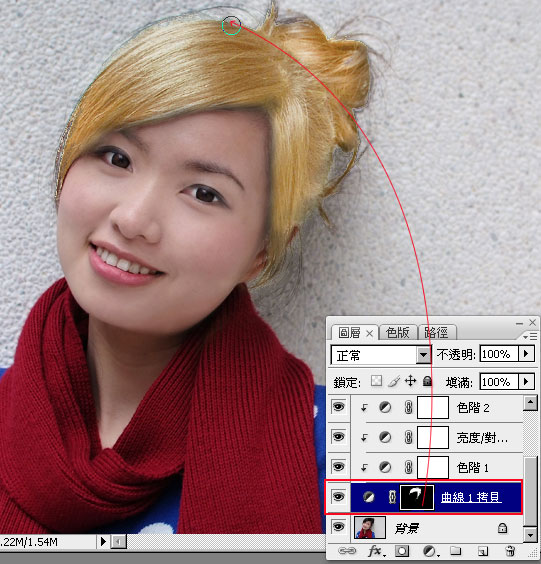Click clipping arrow on 色階 2 layer
The image size is (541, 564).
364,408
